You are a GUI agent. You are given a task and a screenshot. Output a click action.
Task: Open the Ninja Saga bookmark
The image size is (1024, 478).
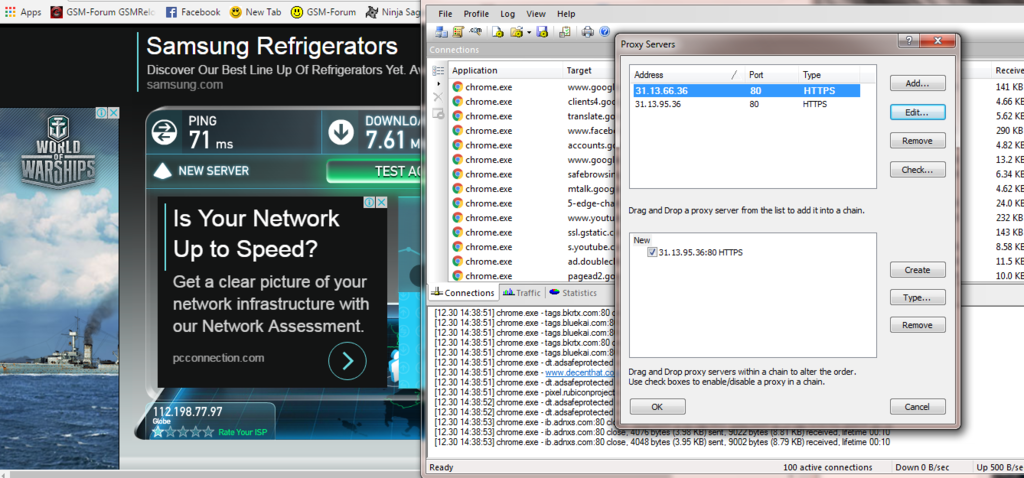pyautogui.click(x=392, y=12)
